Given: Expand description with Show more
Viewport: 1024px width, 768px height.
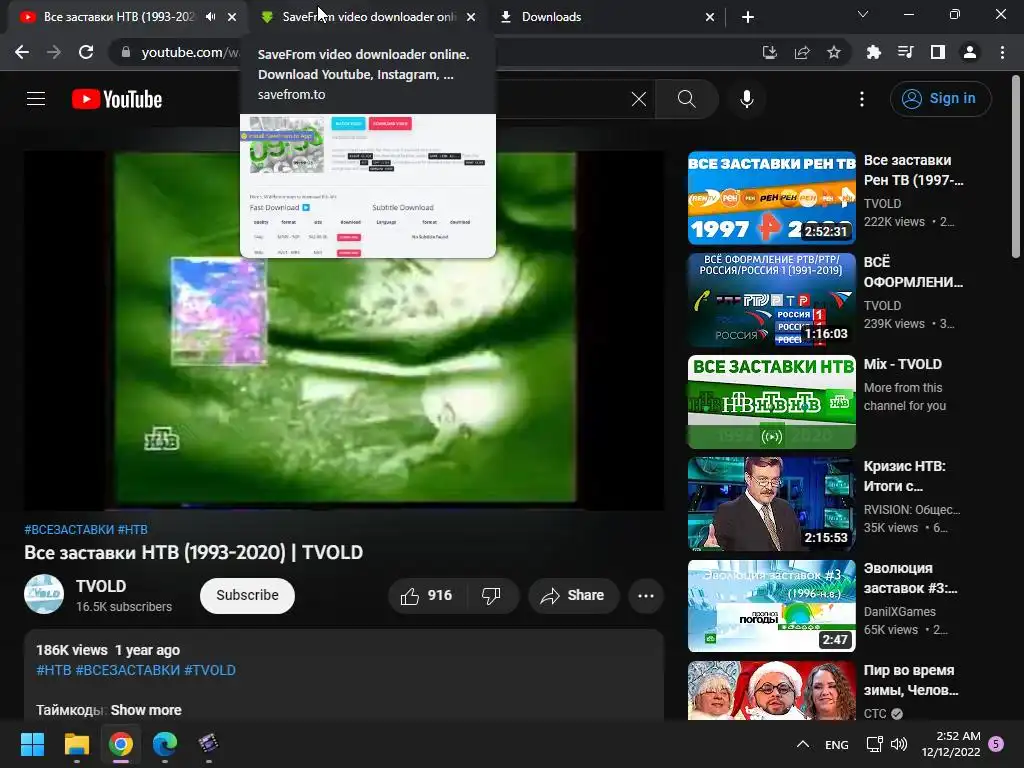Looking at the screenshot, I should point(146,710).
